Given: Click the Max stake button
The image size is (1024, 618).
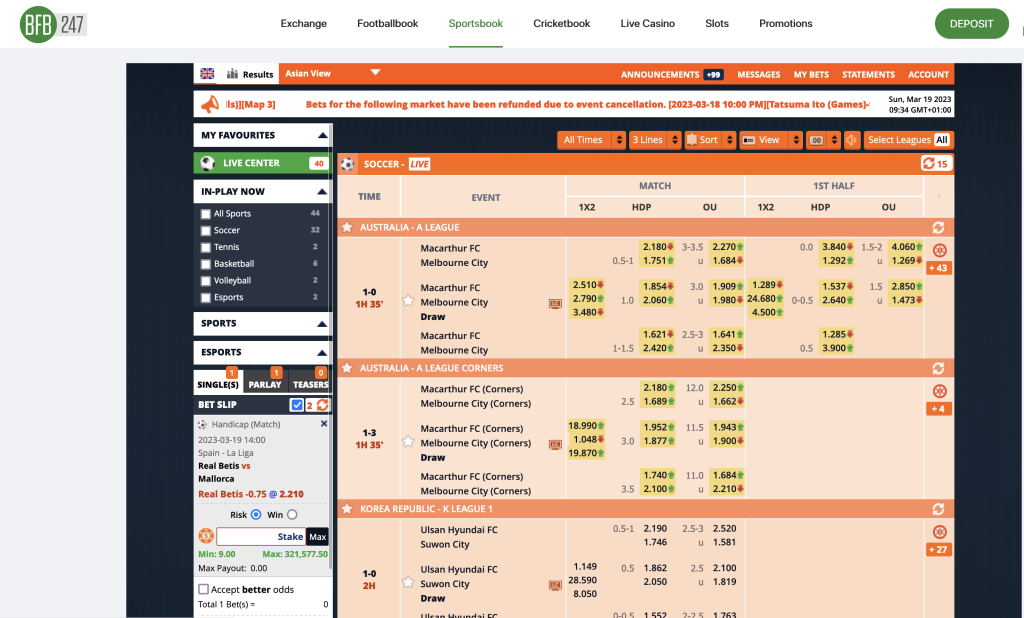Looking at the screenshot, I should pos(317,536).
